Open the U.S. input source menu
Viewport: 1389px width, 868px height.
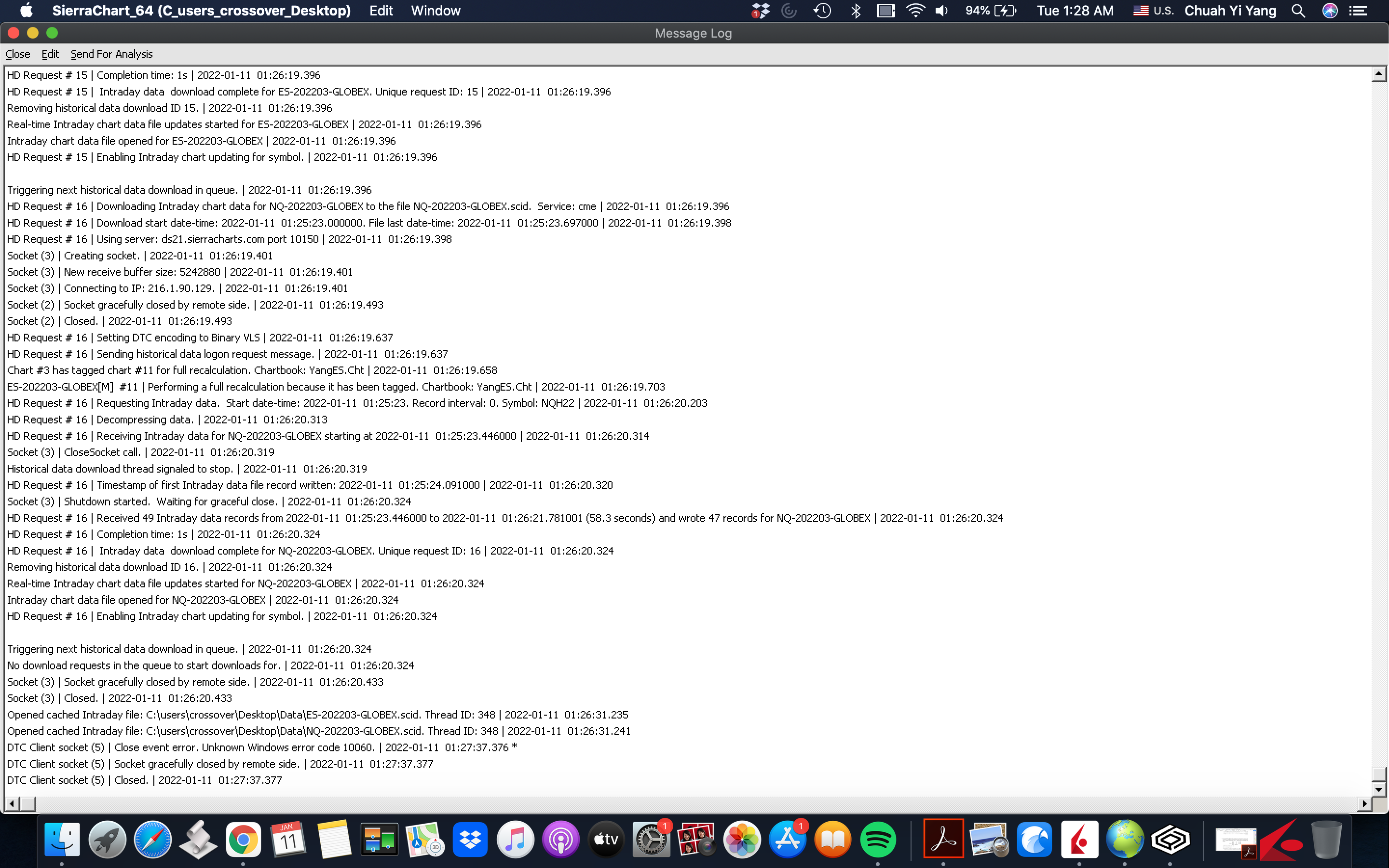tap(1154, 11)
